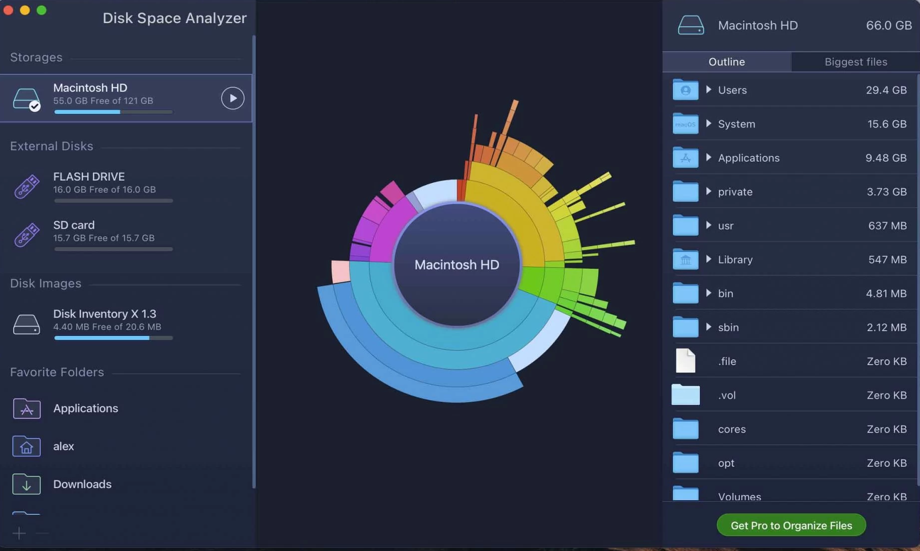Select the 'SD card' label
This screenshot has width=920, height=551.
[x=73, y=225]
